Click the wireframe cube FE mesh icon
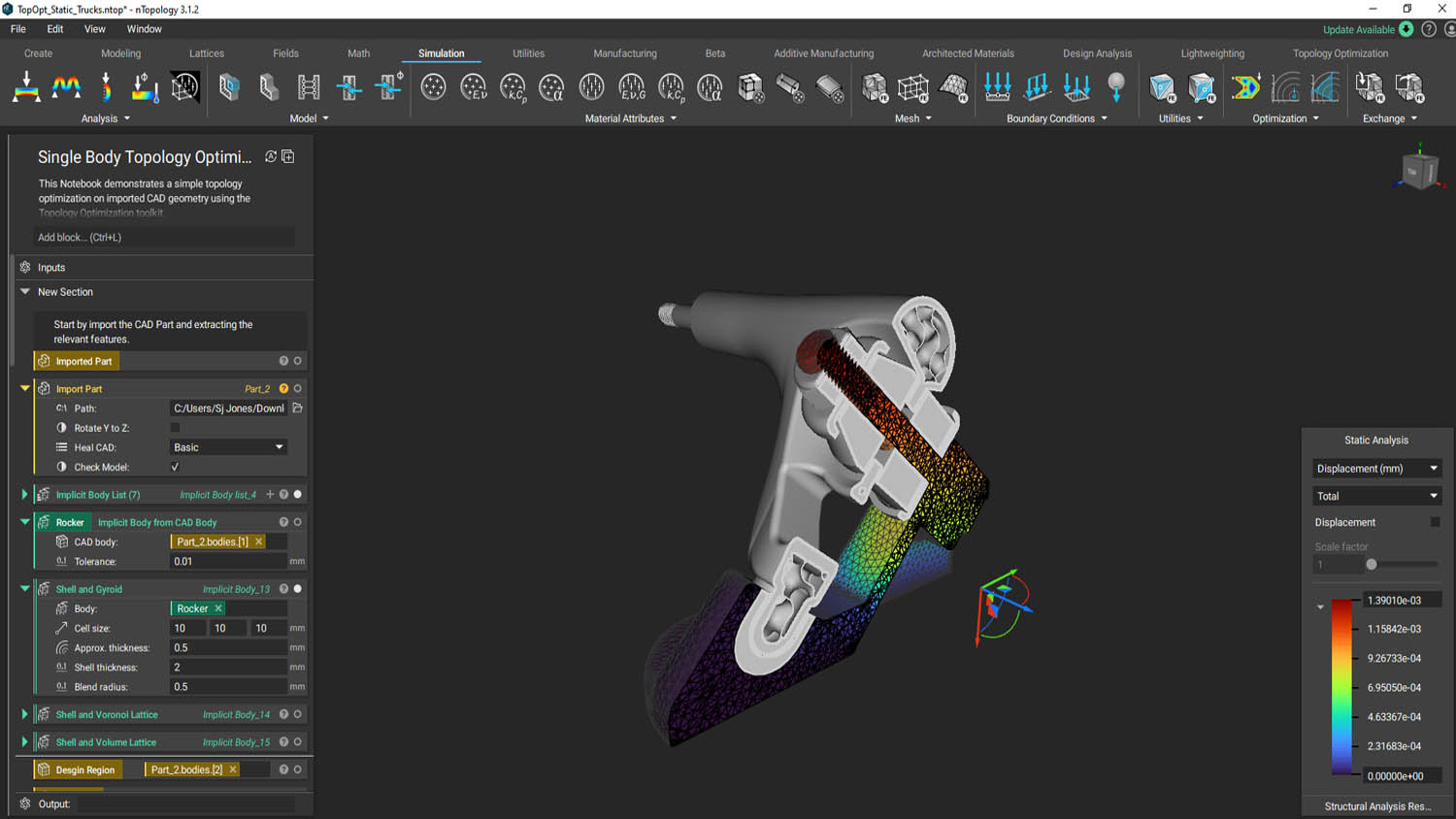The width and height of the screenshot is (1456, 819). (x=913, y=87)
